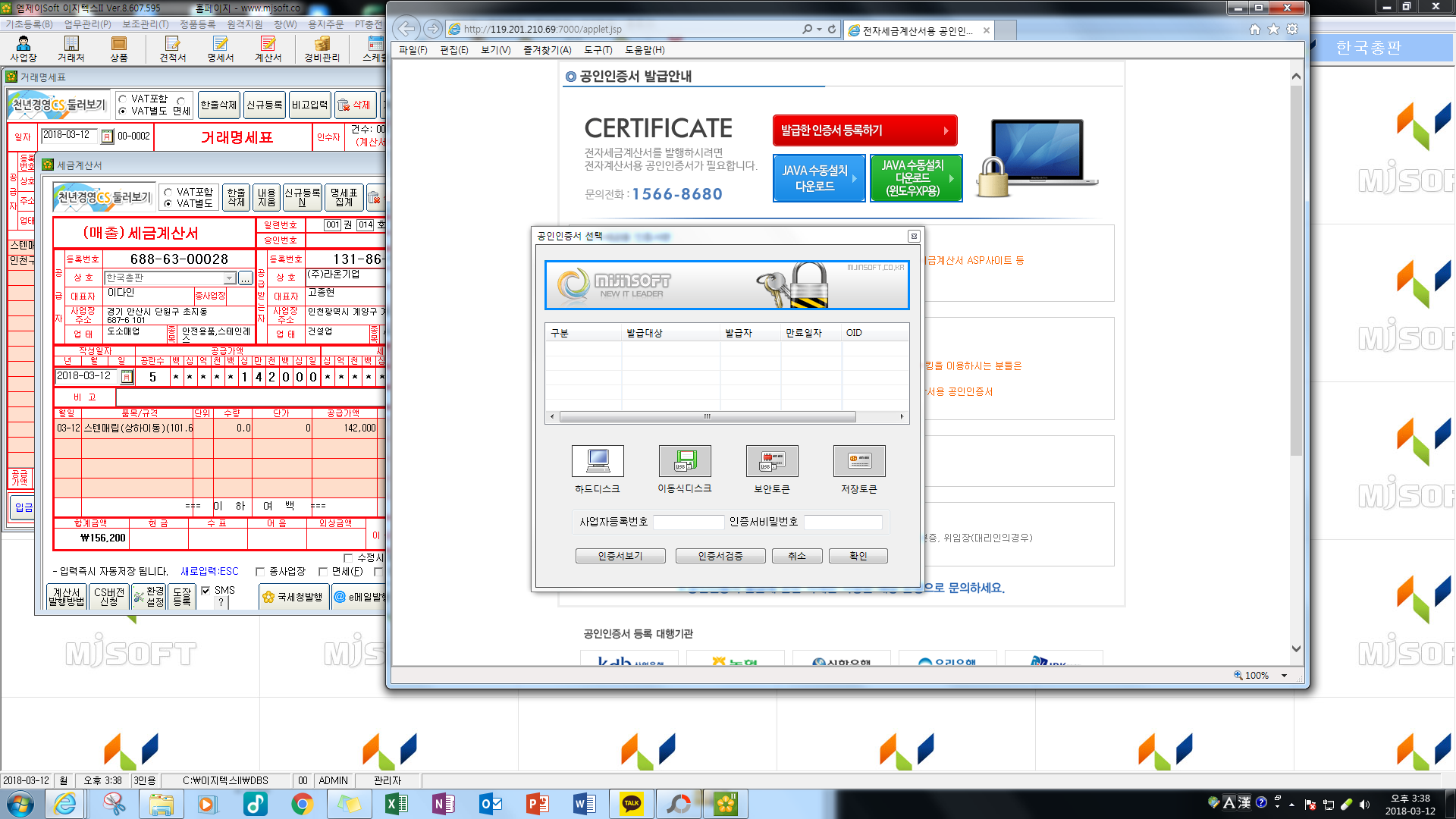Toggle the 면세(F) checkbox

point(323,571)
